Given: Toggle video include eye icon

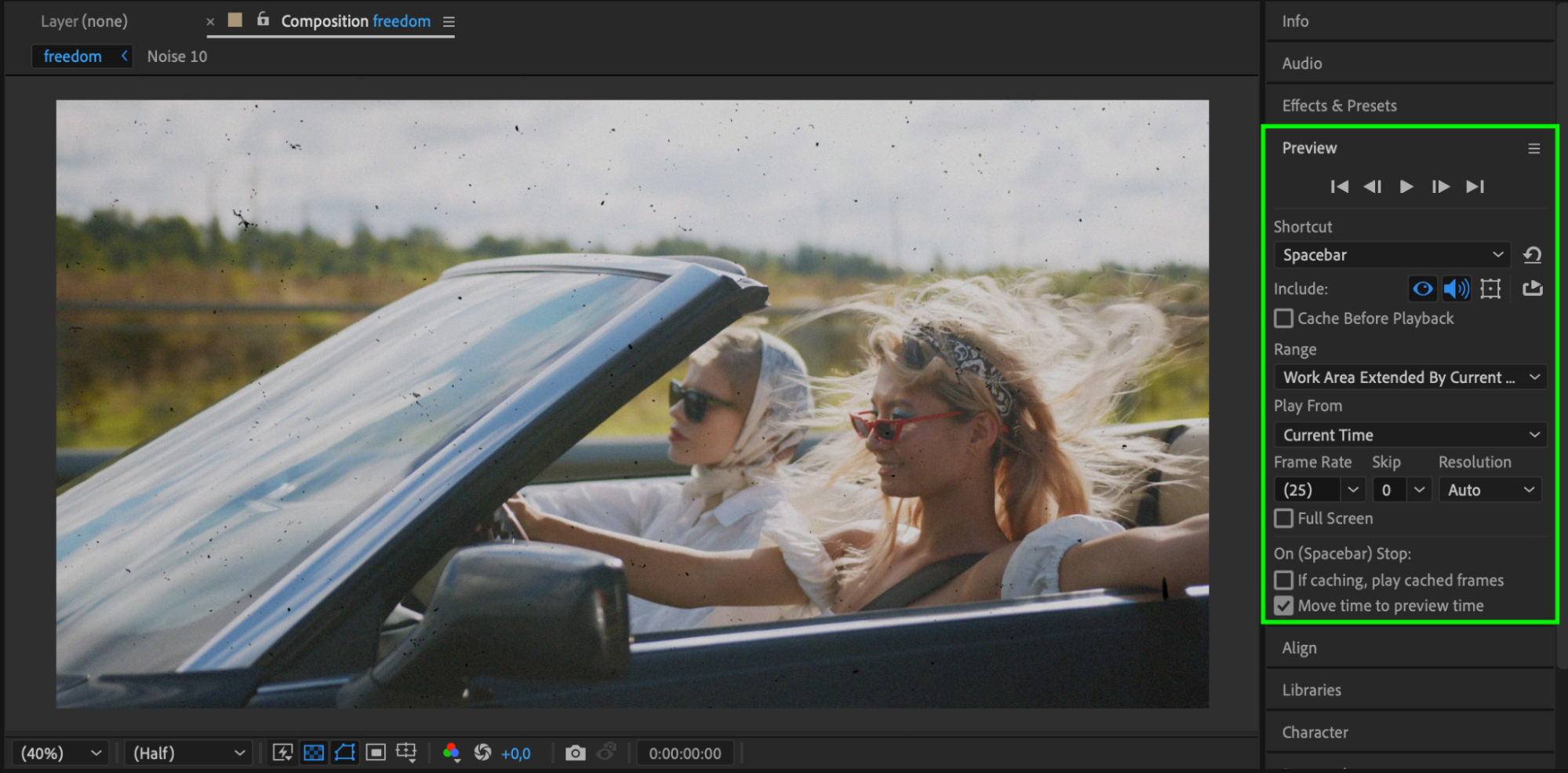Looking at the screenshot, I should [1423, 289].
